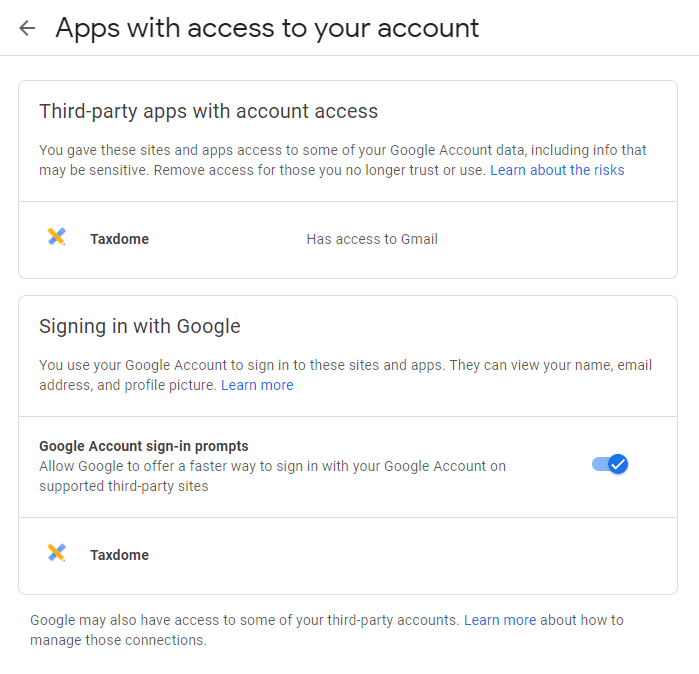Disable Google Account sign-in prompts switch
This screenshot has height=674, width=699.
pos(610,464)
